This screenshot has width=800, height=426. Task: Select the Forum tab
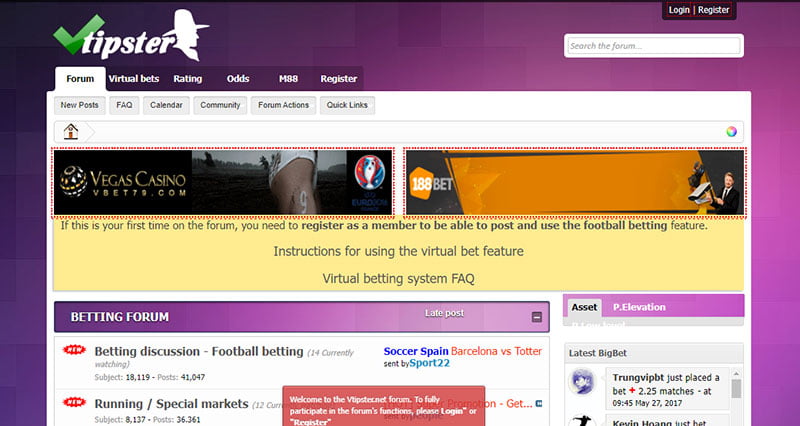click(x=80, y=79)
